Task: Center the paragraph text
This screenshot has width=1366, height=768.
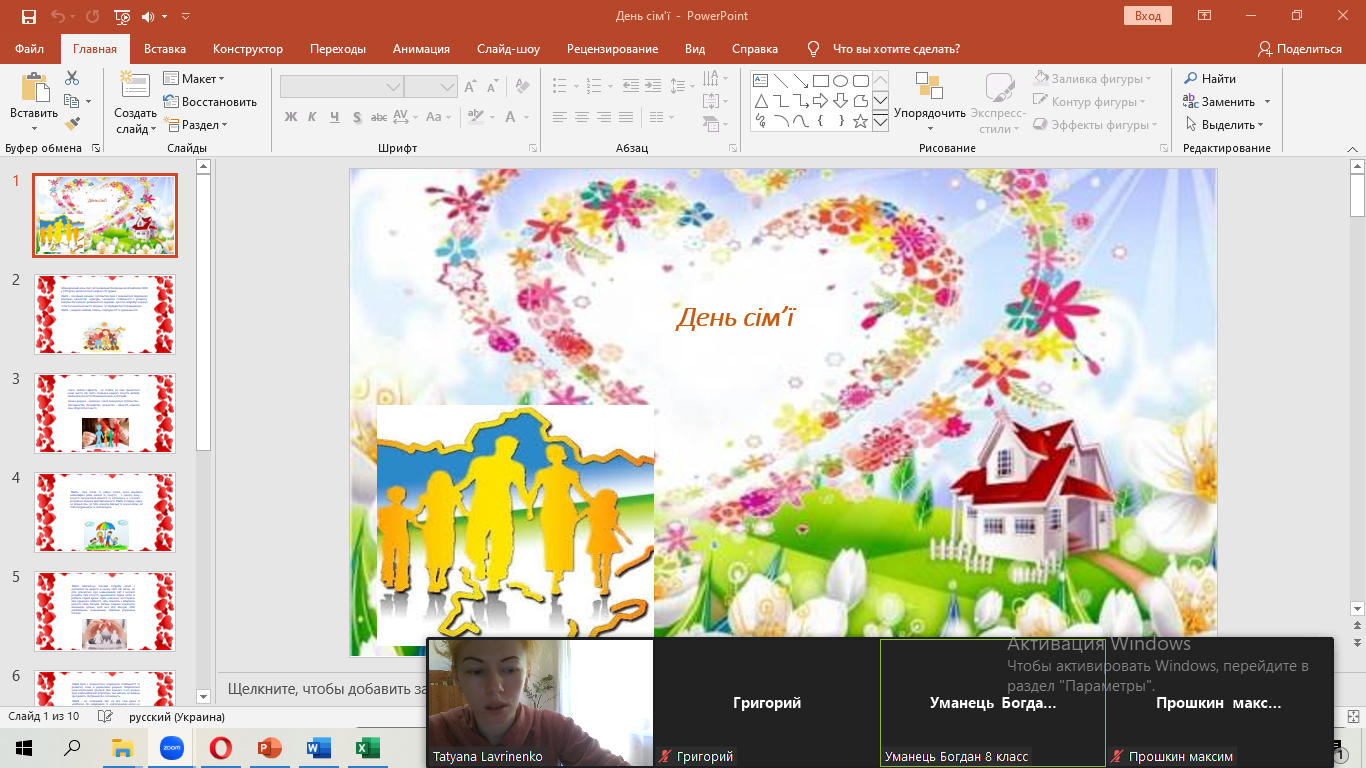Action: point(582,117)
